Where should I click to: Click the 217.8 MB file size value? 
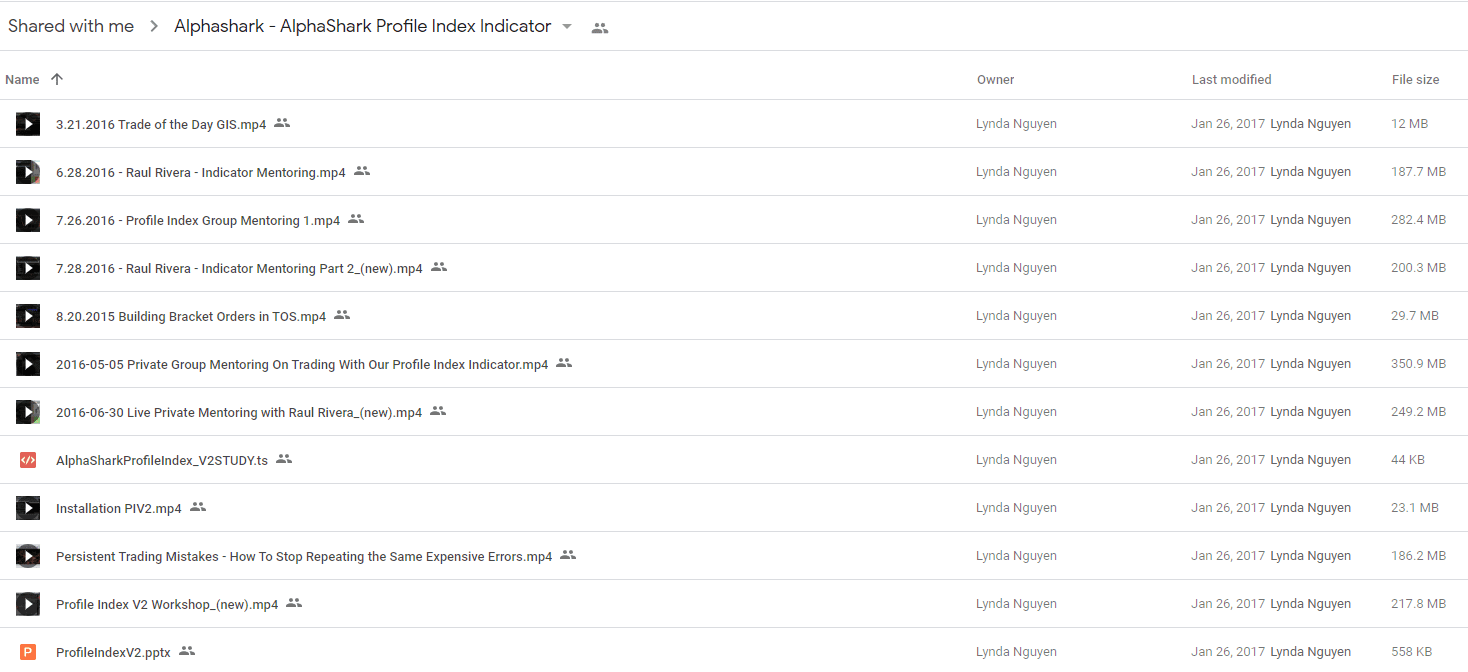1419,604
